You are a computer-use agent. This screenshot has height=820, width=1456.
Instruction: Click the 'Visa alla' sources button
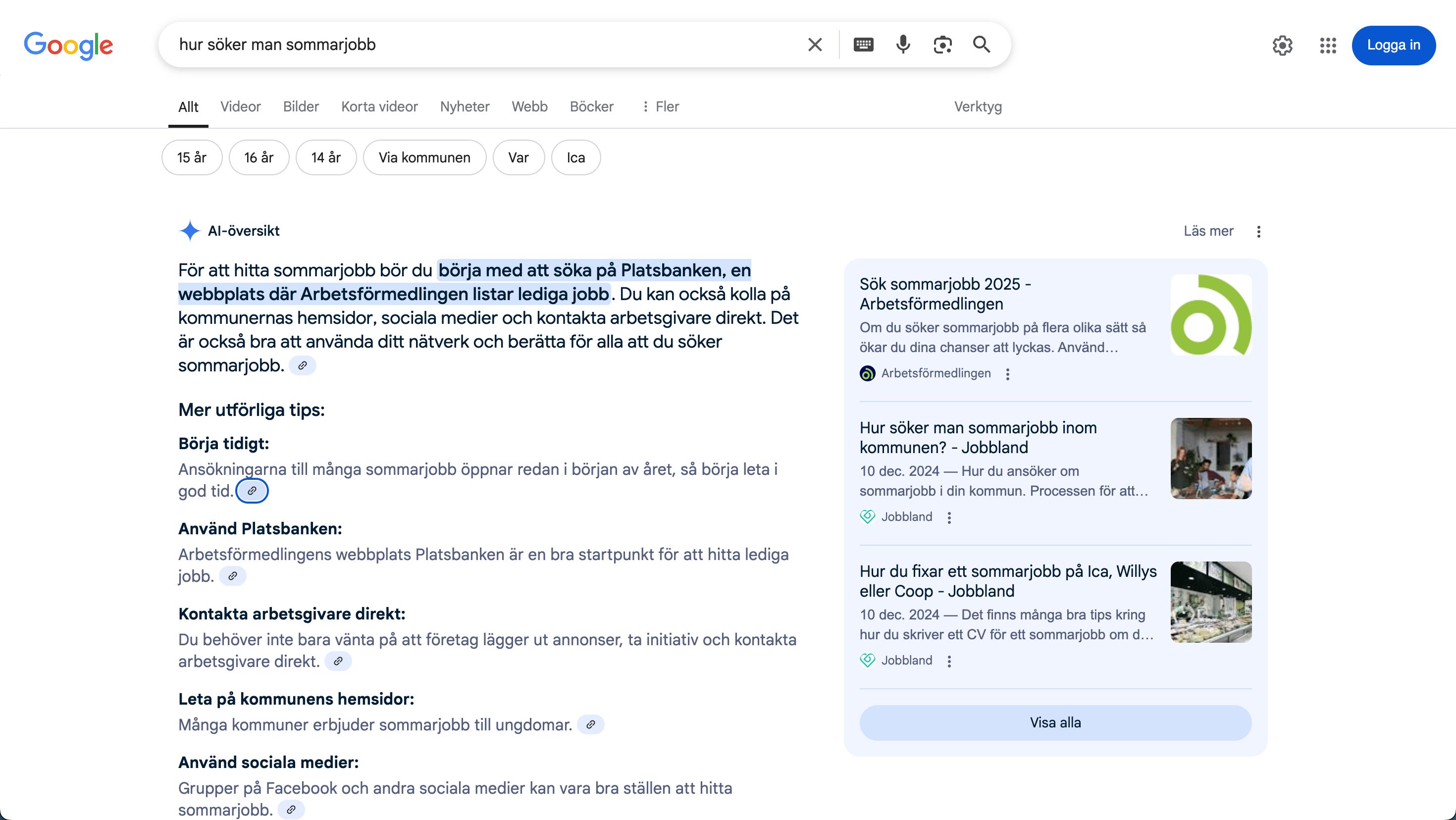coord(1055,722)
